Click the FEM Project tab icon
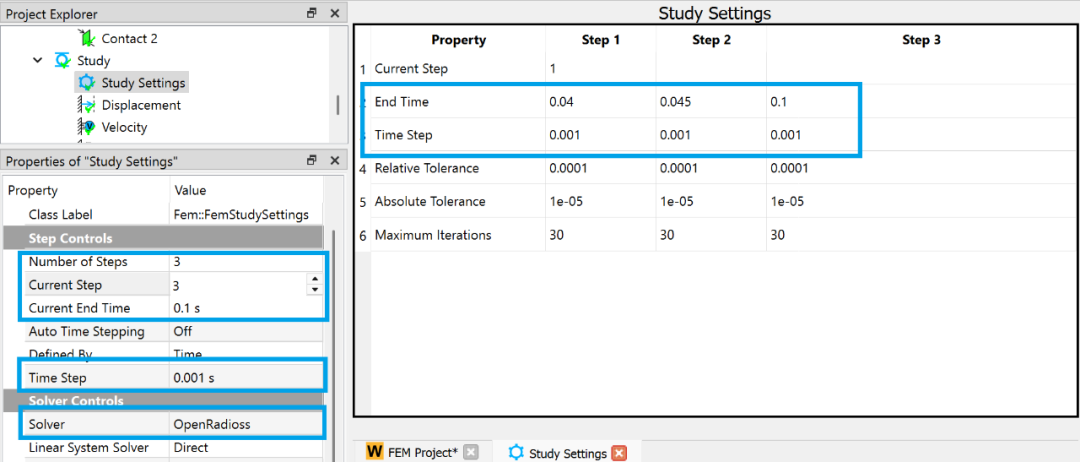 click(x=375, y=452)
